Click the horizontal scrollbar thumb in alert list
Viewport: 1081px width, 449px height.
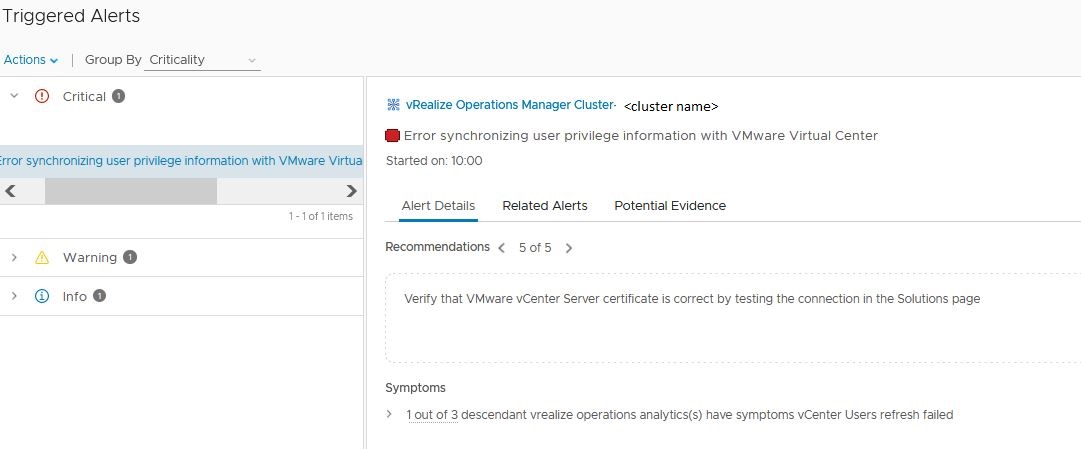coord(131,191)
